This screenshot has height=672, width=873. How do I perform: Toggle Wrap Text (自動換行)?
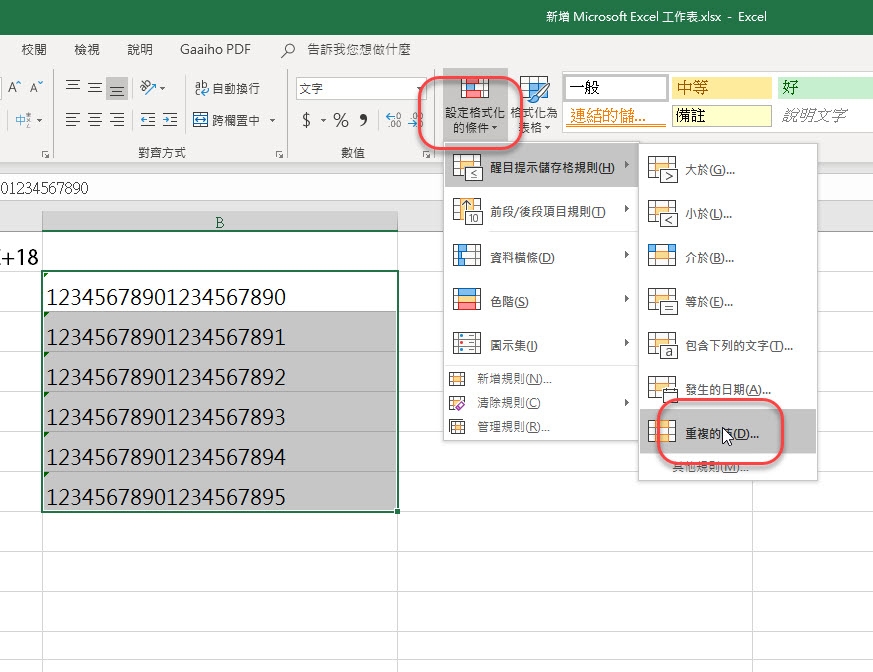[x=227, y=88]
